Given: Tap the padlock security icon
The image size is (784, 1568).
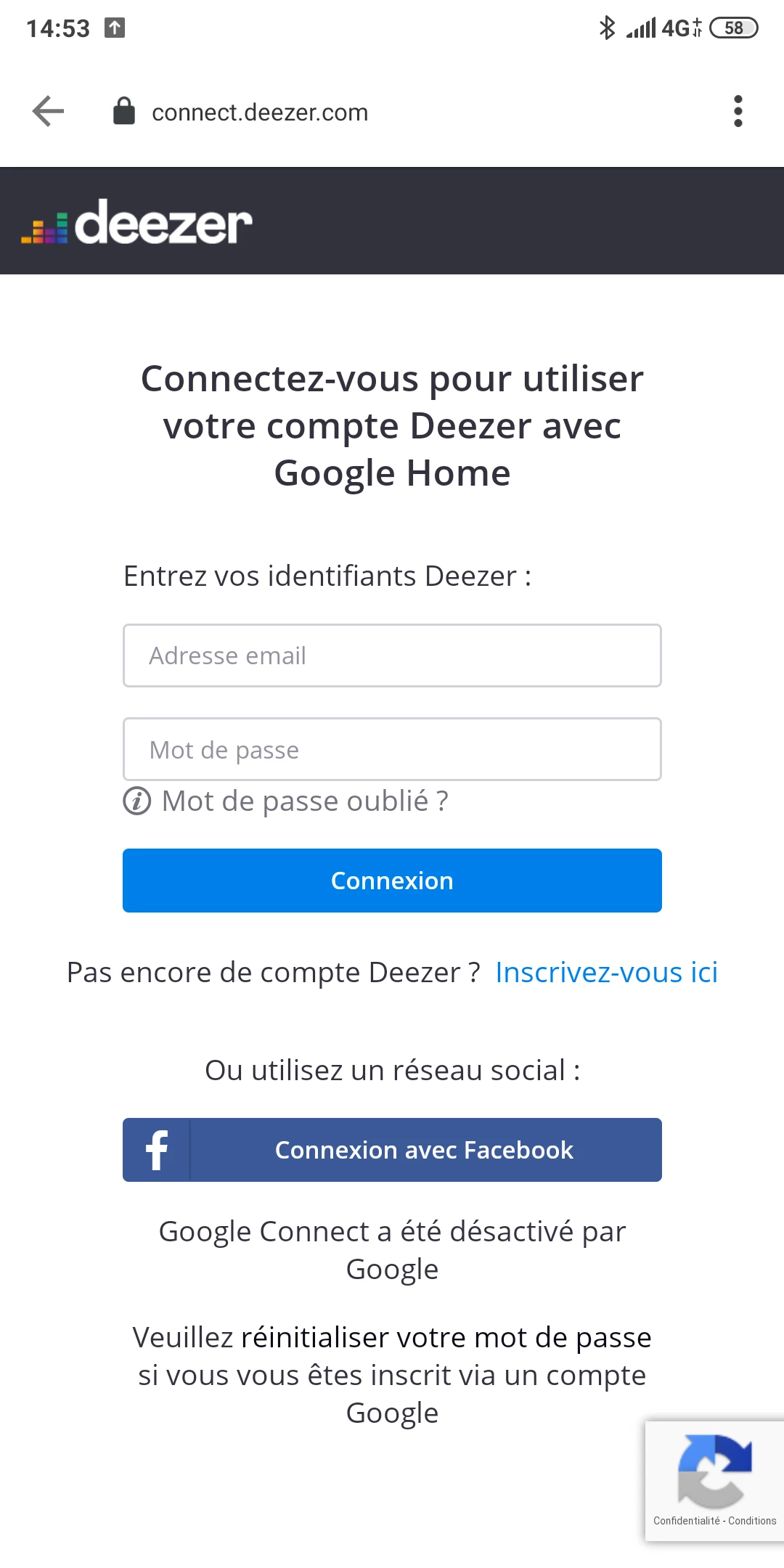Looking at the screenshot, I should (124, 111).
